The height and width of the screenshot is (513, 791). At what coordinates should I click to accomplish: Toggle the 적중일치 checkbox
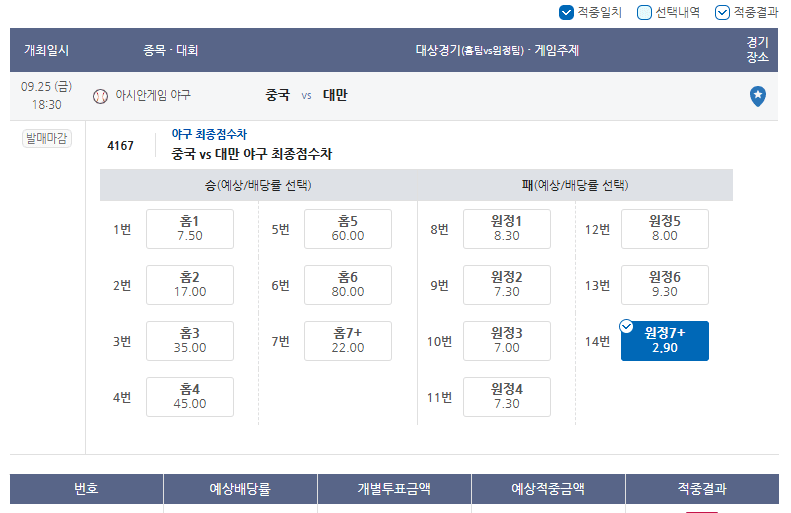coord(566,12)
